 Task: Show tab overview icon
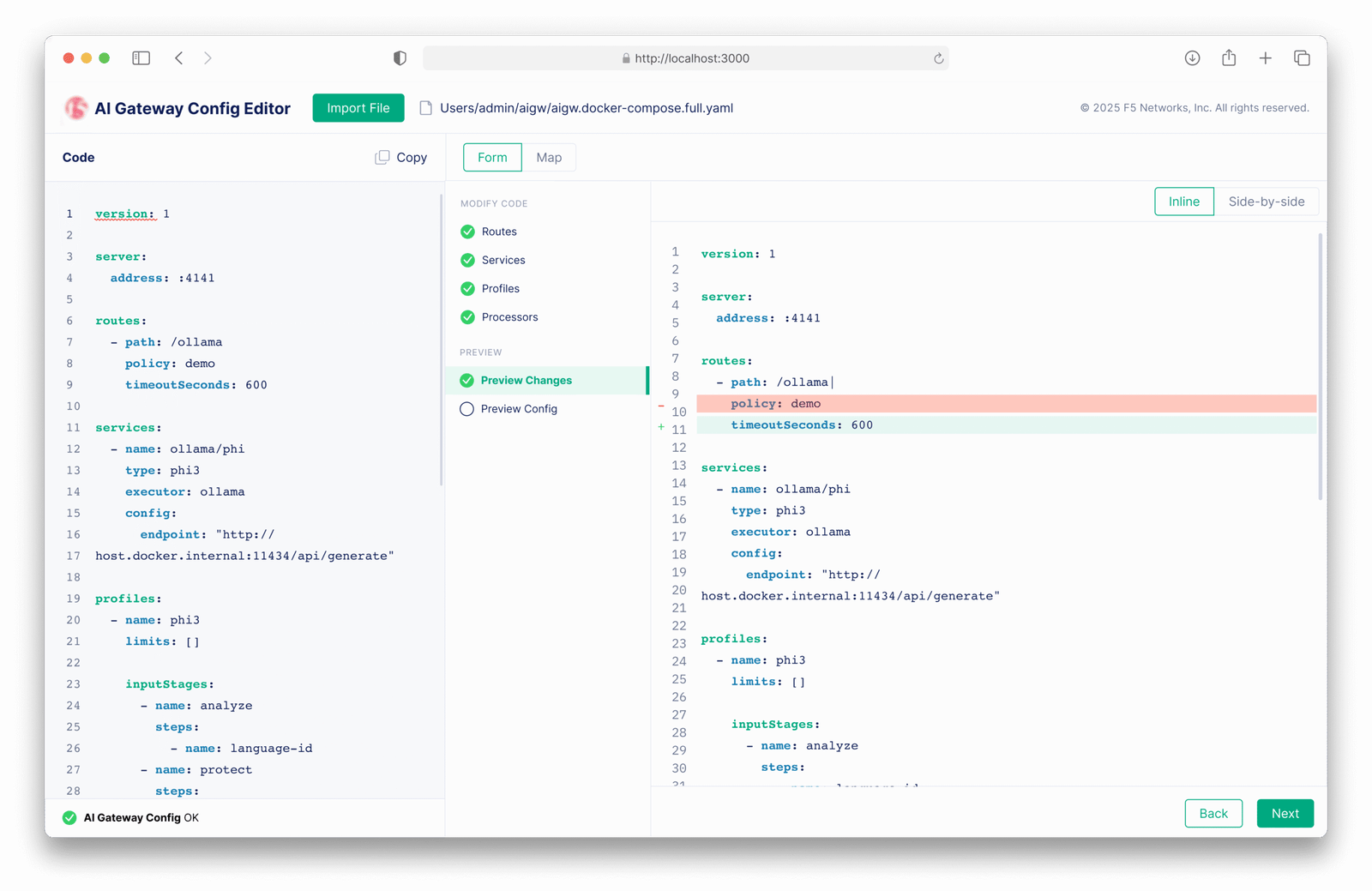(x=1302, y=58)
